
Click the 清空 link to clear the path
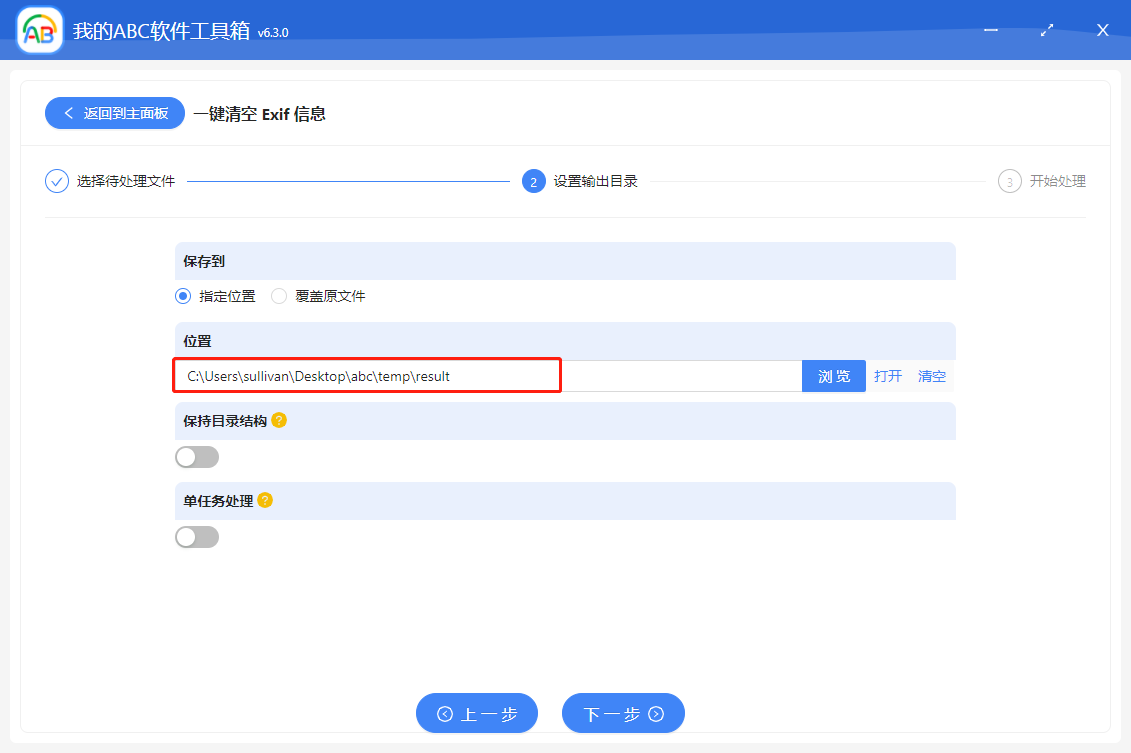click(930, 375)
